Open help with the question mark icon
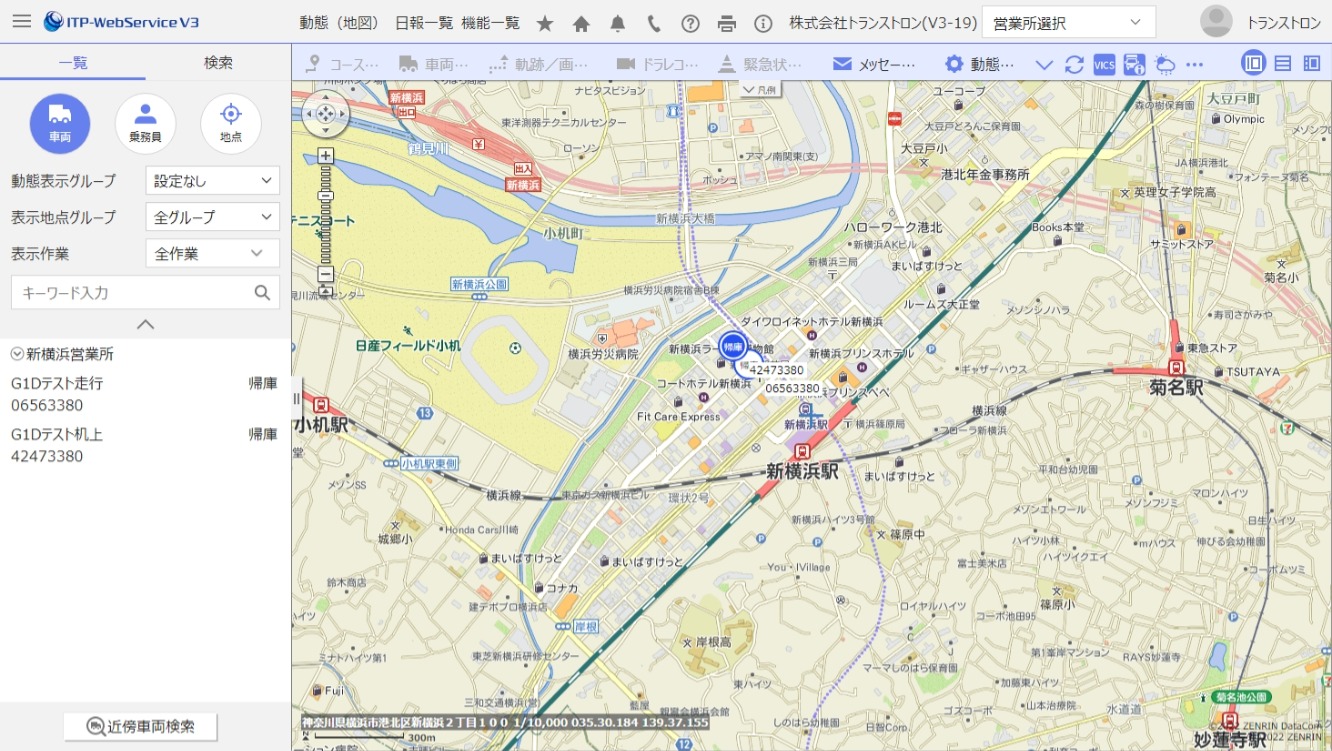This screenshot has height=751, width=1332. 690,23
